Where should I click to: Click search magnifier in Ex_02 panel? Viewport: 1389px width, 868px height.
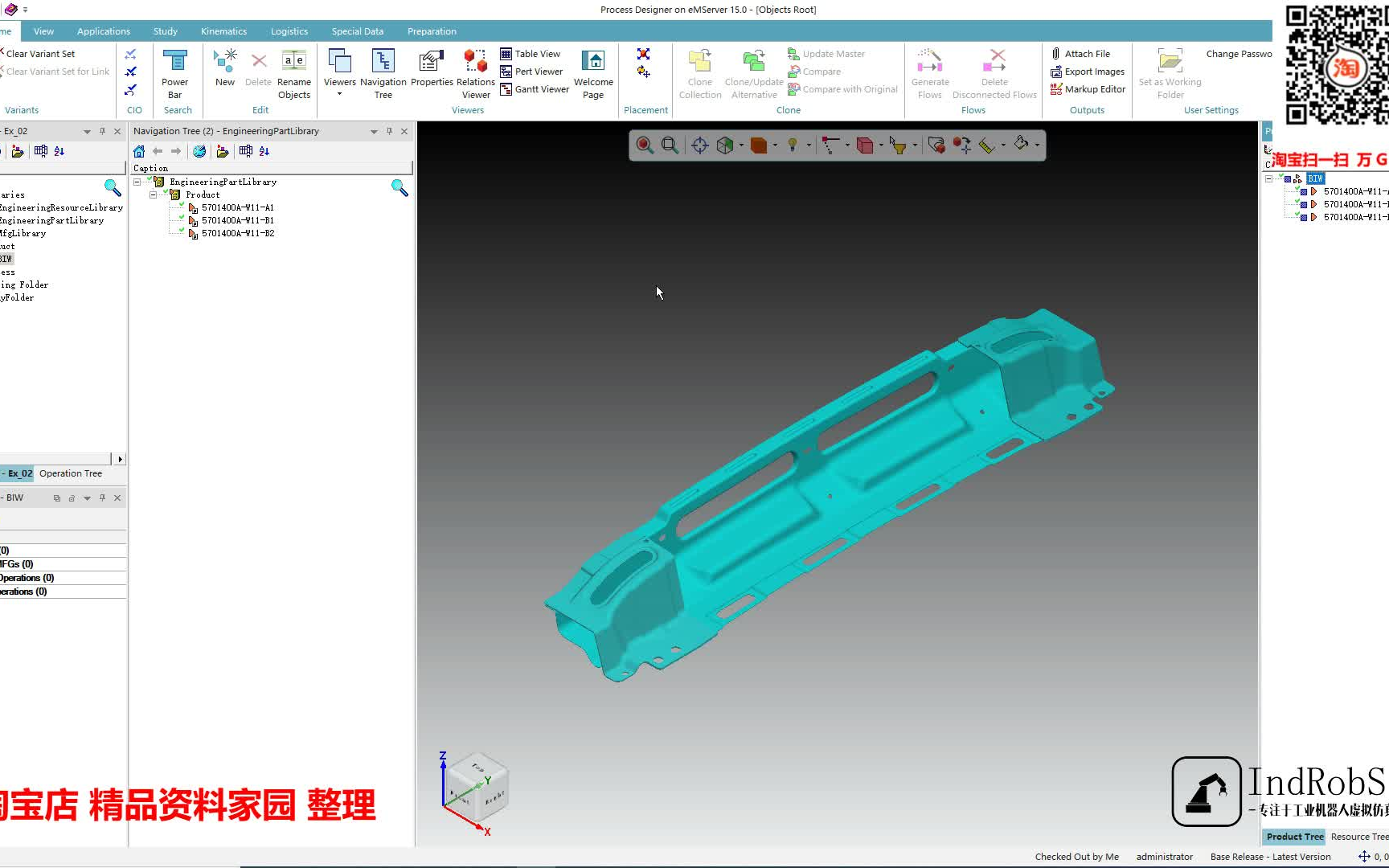click(113, 188)
